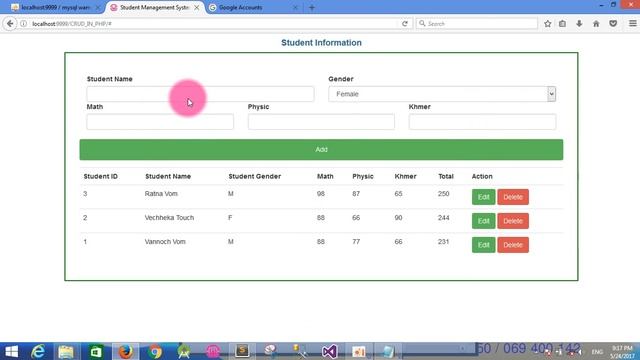Open Google Chrome from the taskbar
The width and height of the screenshot is (640, 360).
155,351
